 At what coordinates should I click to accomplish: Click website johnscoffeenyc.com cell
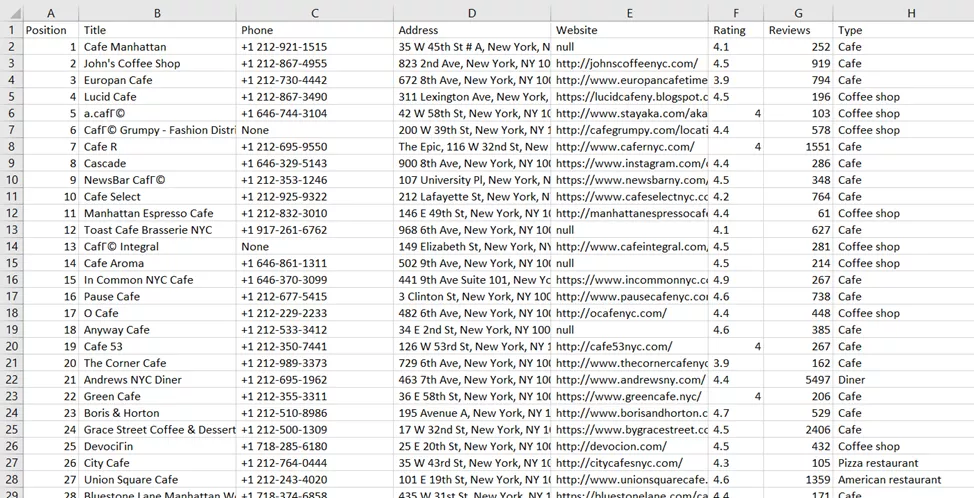coord(629,63)
